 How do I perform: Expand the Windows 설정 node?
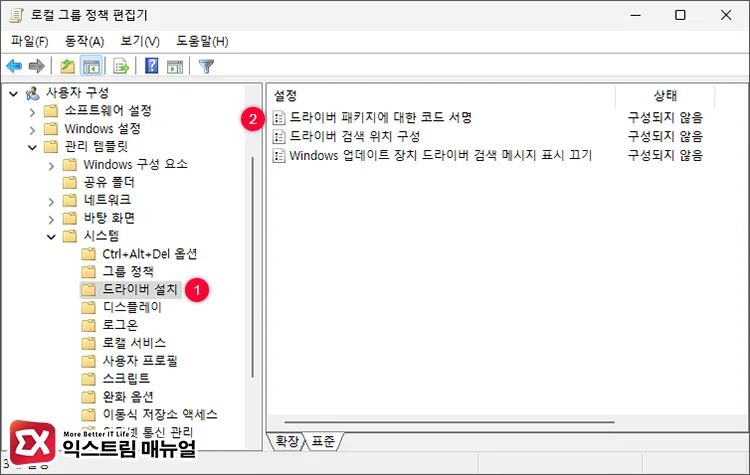coord(32,130)
